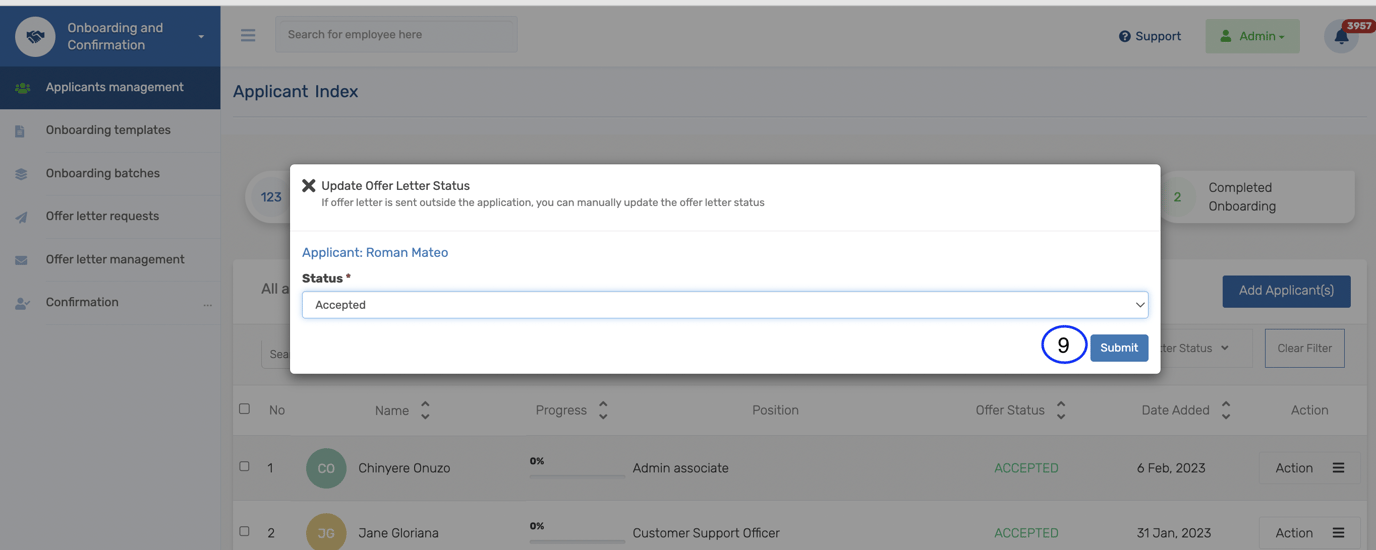Click the Position column header
This screenshot has width=1376, height=550.
point(775,410)
